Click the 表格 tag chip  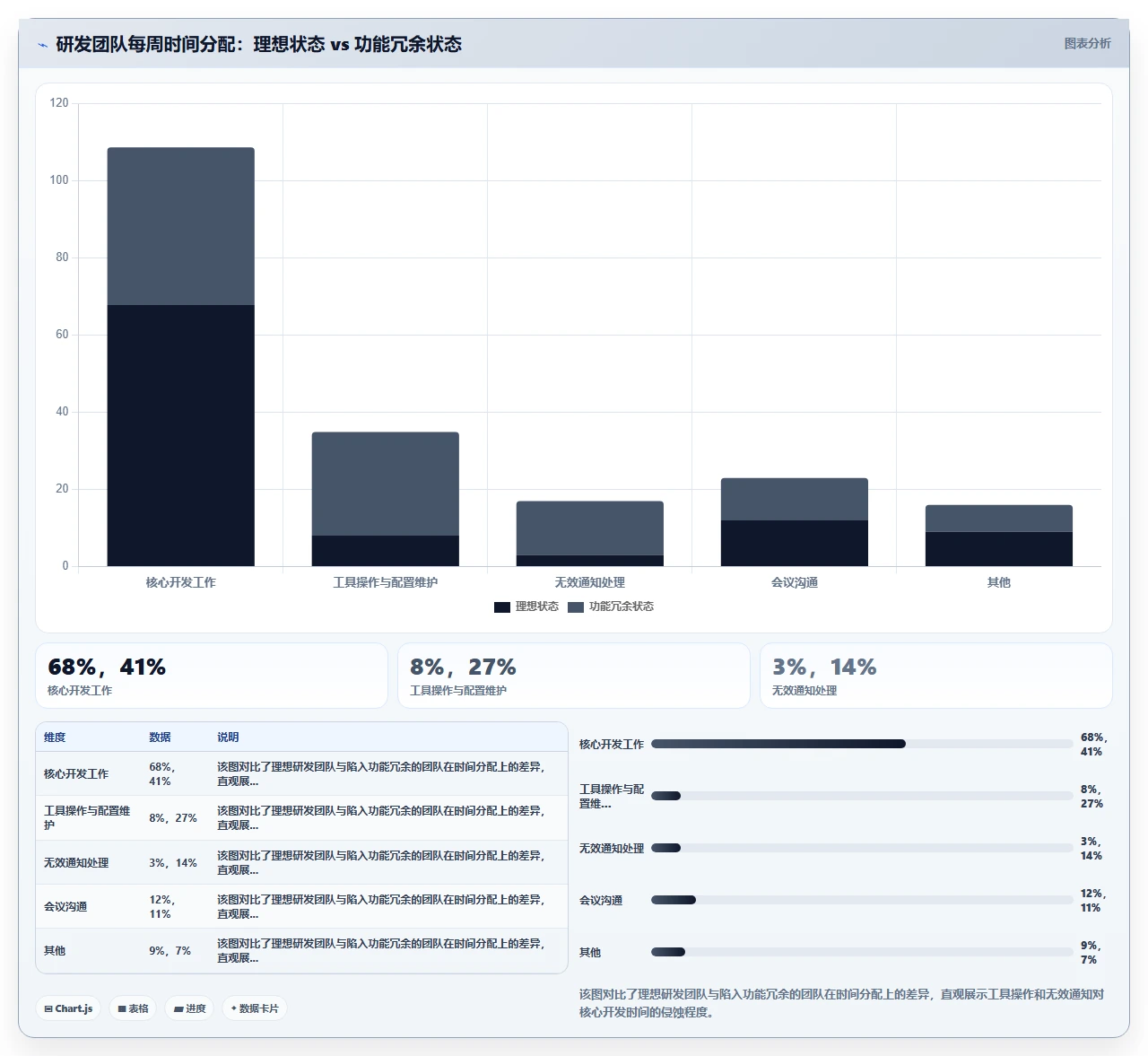[x=133, y=1008]
